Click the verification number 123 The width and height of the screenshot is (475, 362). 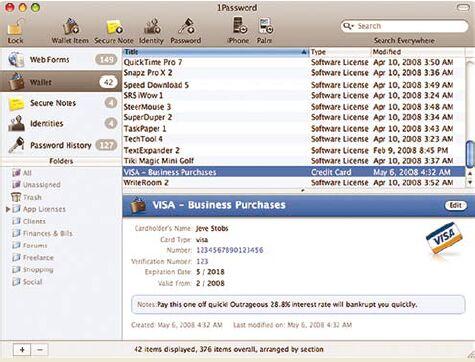(202, 261)
